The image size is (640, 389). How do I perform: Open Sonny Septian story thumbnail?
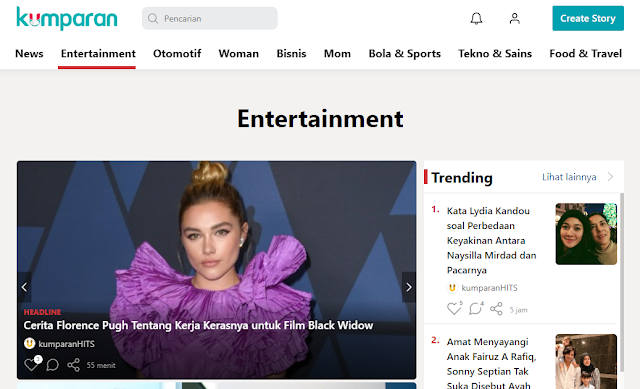pyautogui.click(x=586, y=362)
